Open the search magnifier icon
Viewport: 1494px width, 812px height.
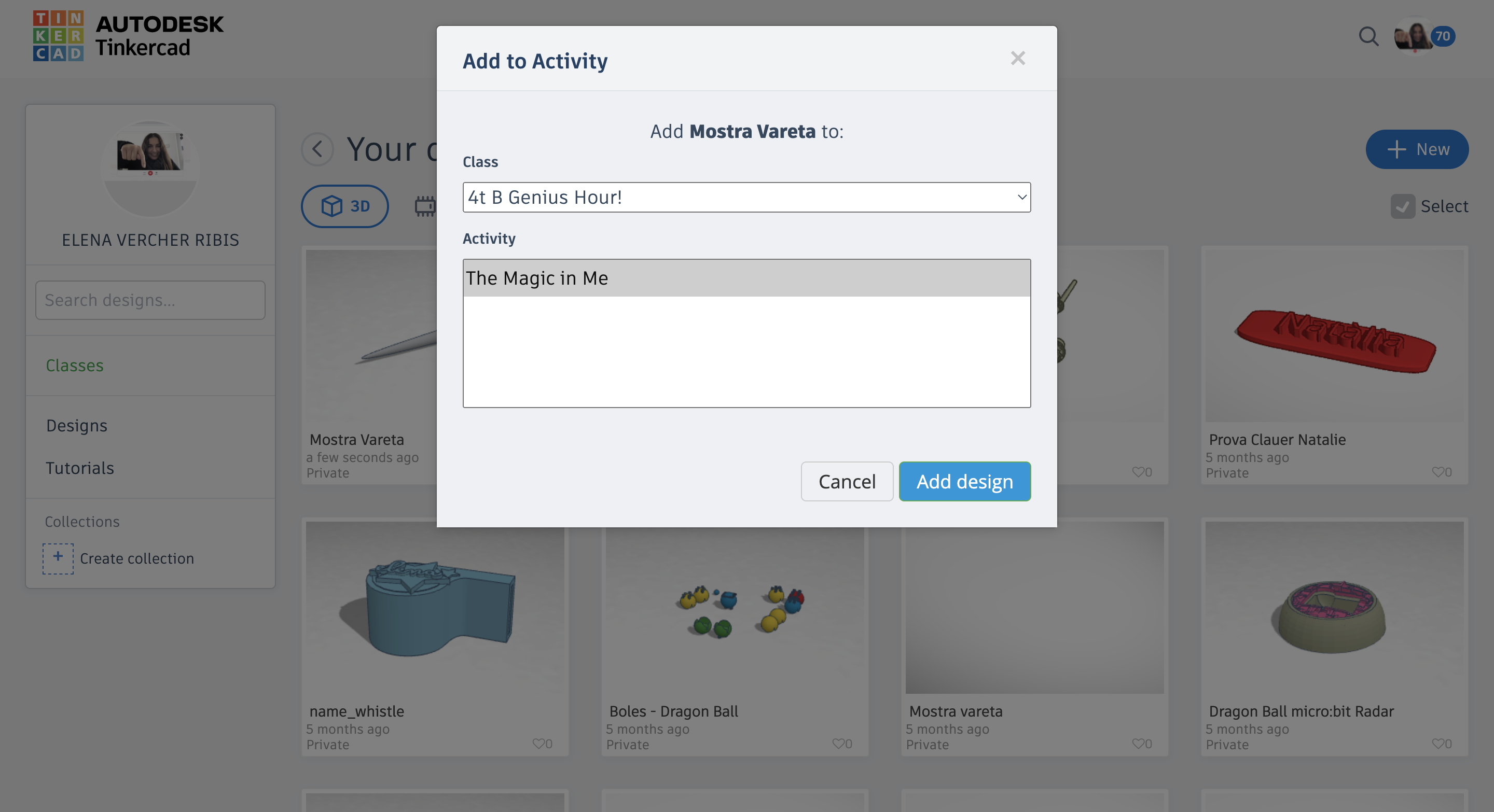click(1368, 36)
